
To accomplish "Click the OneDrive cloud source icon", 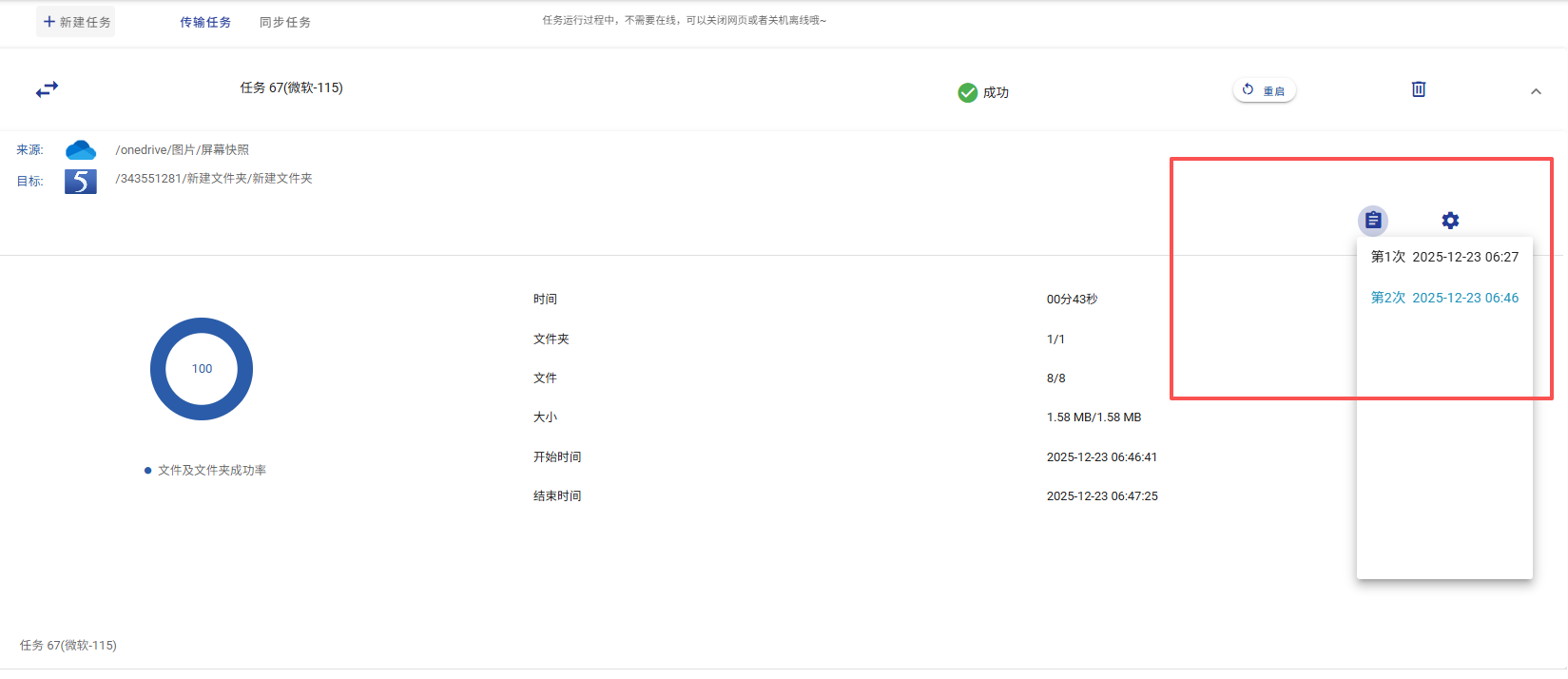I will 81,150.
